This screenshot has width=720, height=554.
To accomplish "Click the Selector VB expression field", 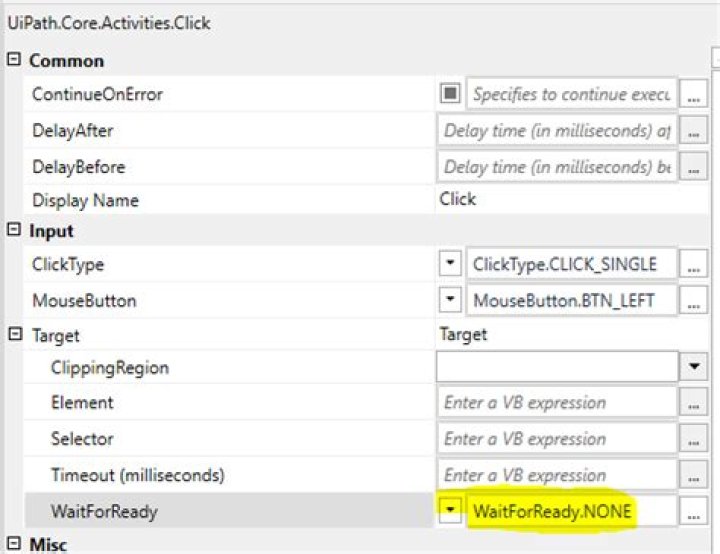I will (557, 439).
